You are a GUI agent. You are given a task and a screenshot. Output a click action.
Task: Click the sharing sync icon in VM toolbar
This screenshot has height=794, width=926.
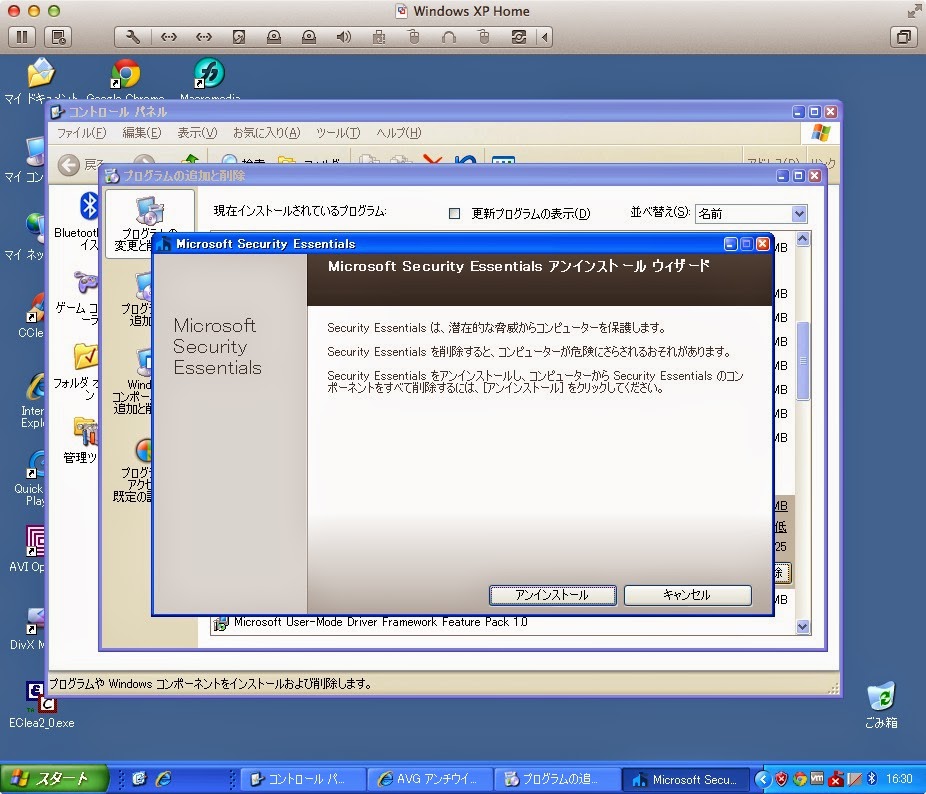click(x=519, y=37)
